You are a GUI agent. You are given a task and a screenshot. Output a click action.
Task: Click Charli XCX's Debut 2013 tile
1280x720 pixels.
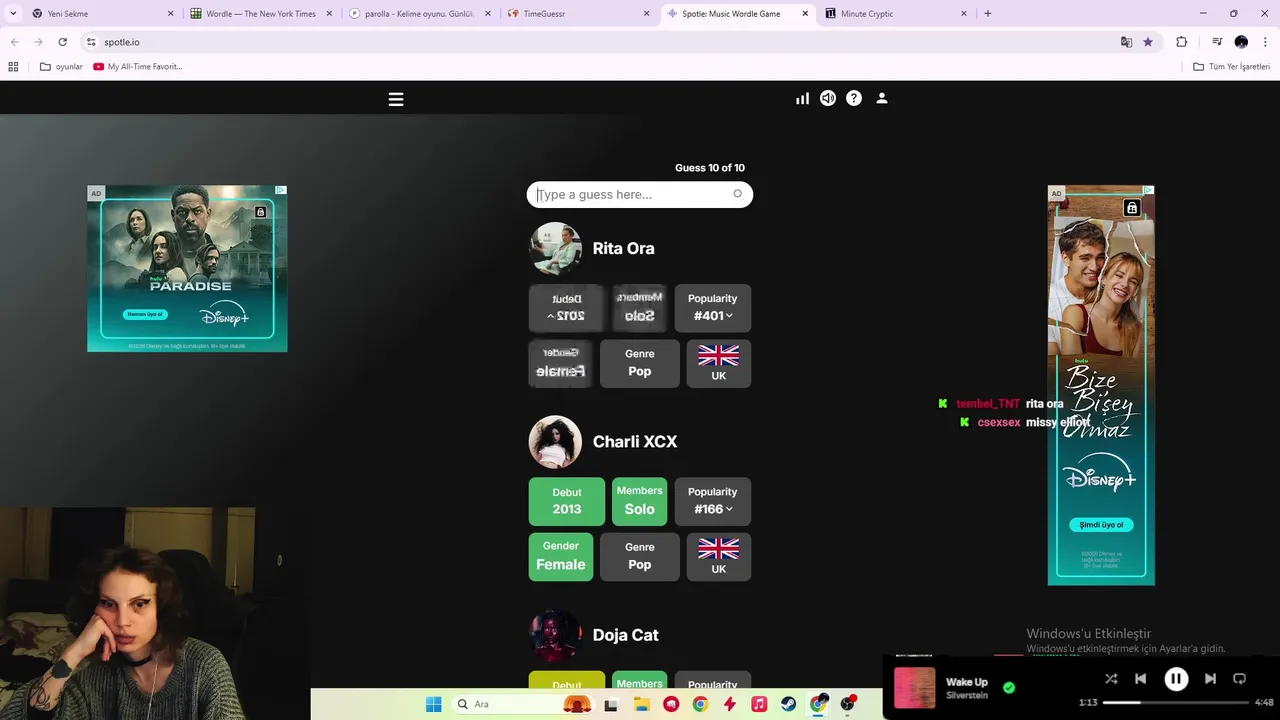coord(567,501)
